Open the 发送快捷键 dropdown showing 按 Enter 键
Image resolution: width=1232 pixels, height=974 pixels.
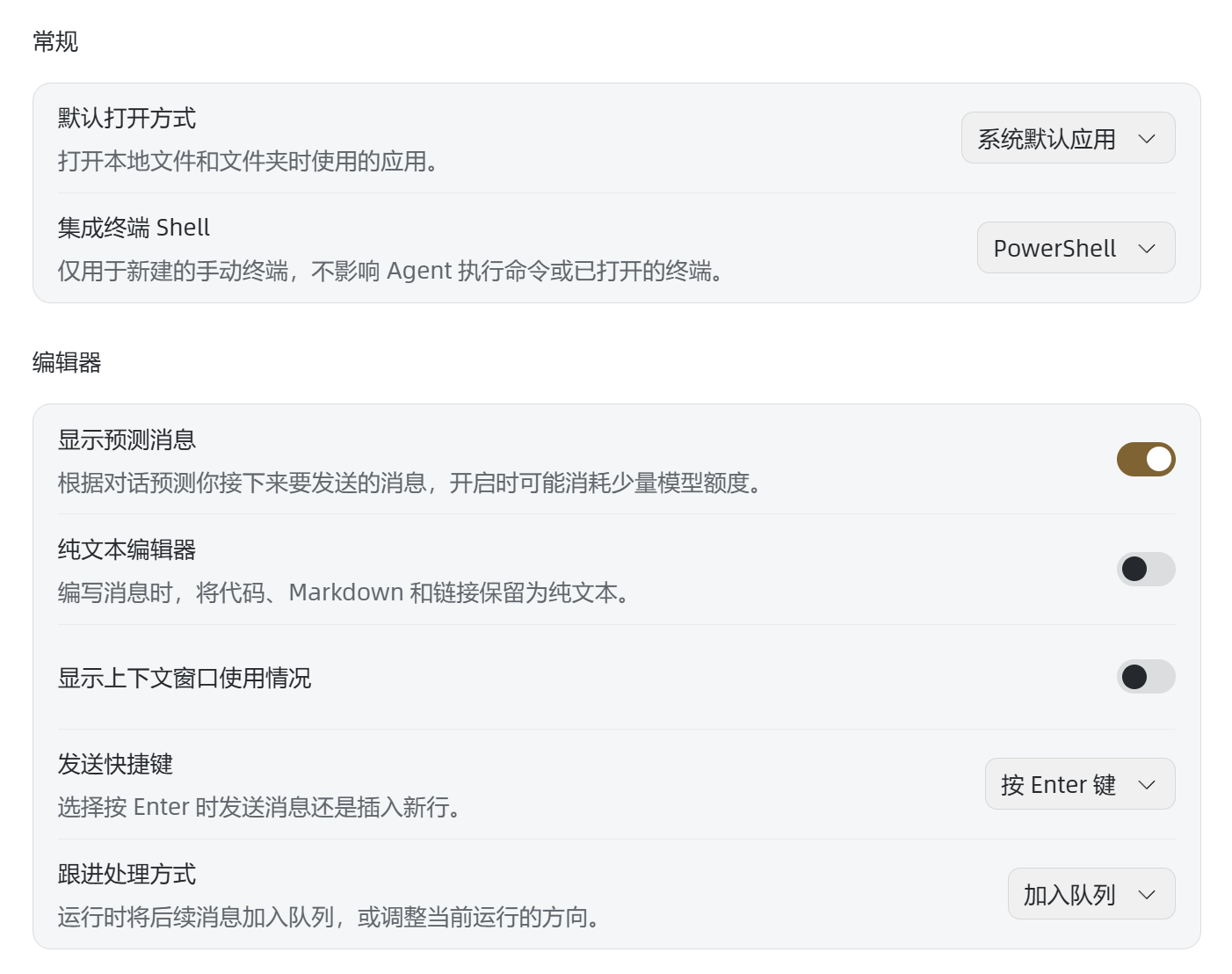pyautogui.click(x=1080, y=784)
